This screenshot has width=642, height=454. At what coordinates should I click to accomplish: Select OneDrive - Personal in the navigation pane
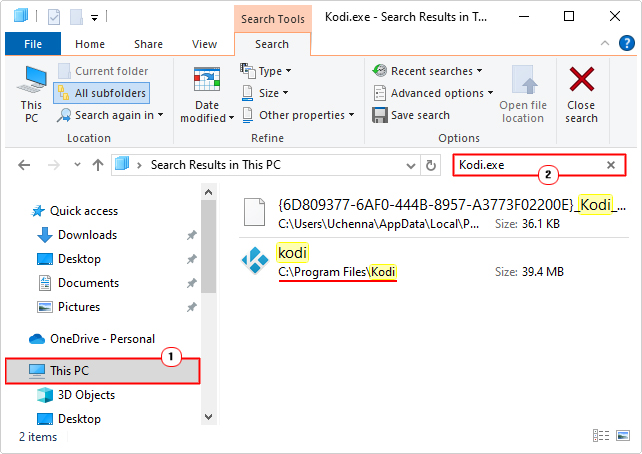(93, 339)
